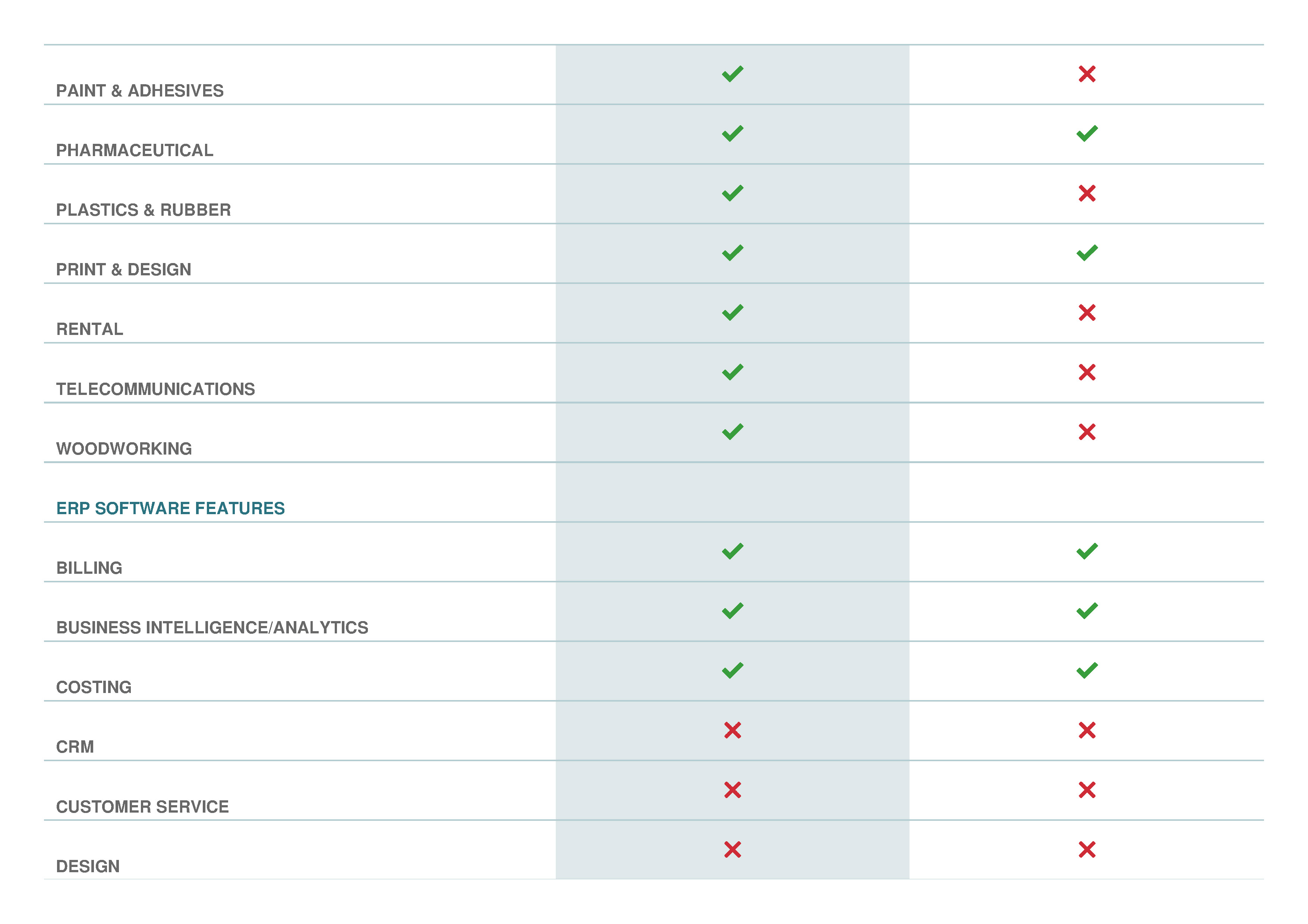Click the red X in the Paint & Adhesives row
The width and height of the screenshot is (1308, 924).
(1086, 74)
